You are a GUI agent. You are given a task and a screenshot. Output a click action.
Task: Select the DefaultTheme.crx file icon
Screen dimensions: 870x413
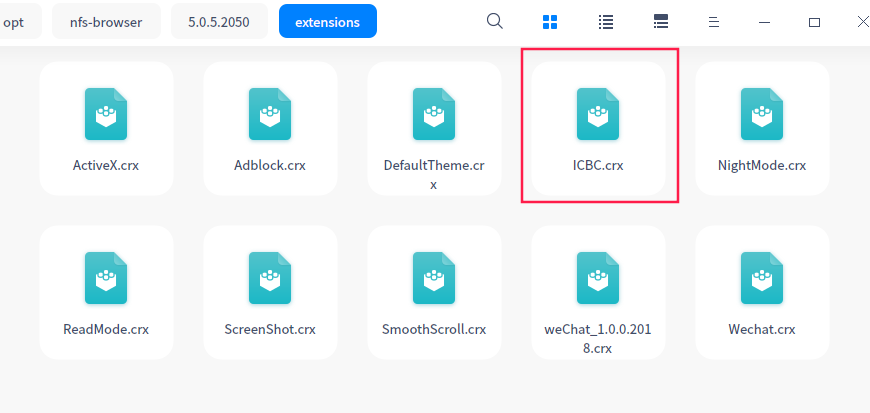point(434,114)
